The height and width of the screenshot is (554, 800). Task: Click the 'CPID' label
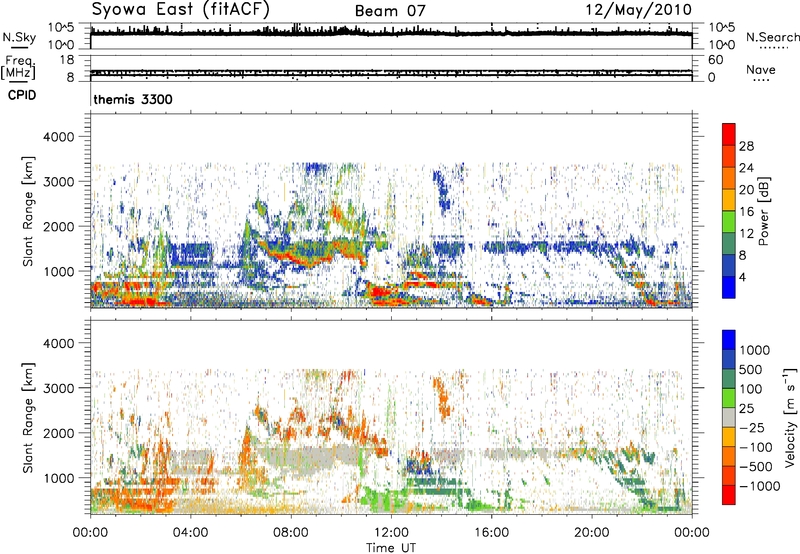click(22, 95)
